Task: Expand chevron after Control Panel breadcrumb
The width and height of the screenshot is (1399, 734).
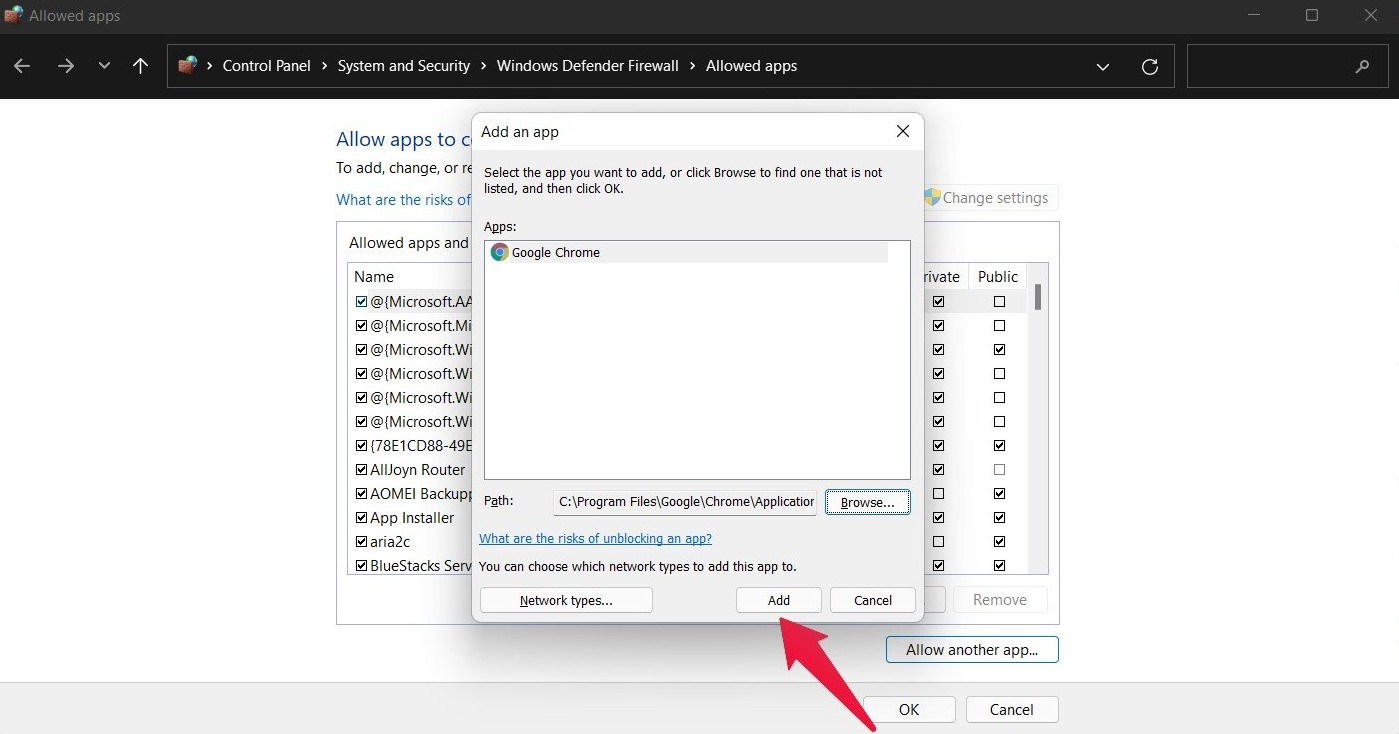Action: (x=324, y=66)
